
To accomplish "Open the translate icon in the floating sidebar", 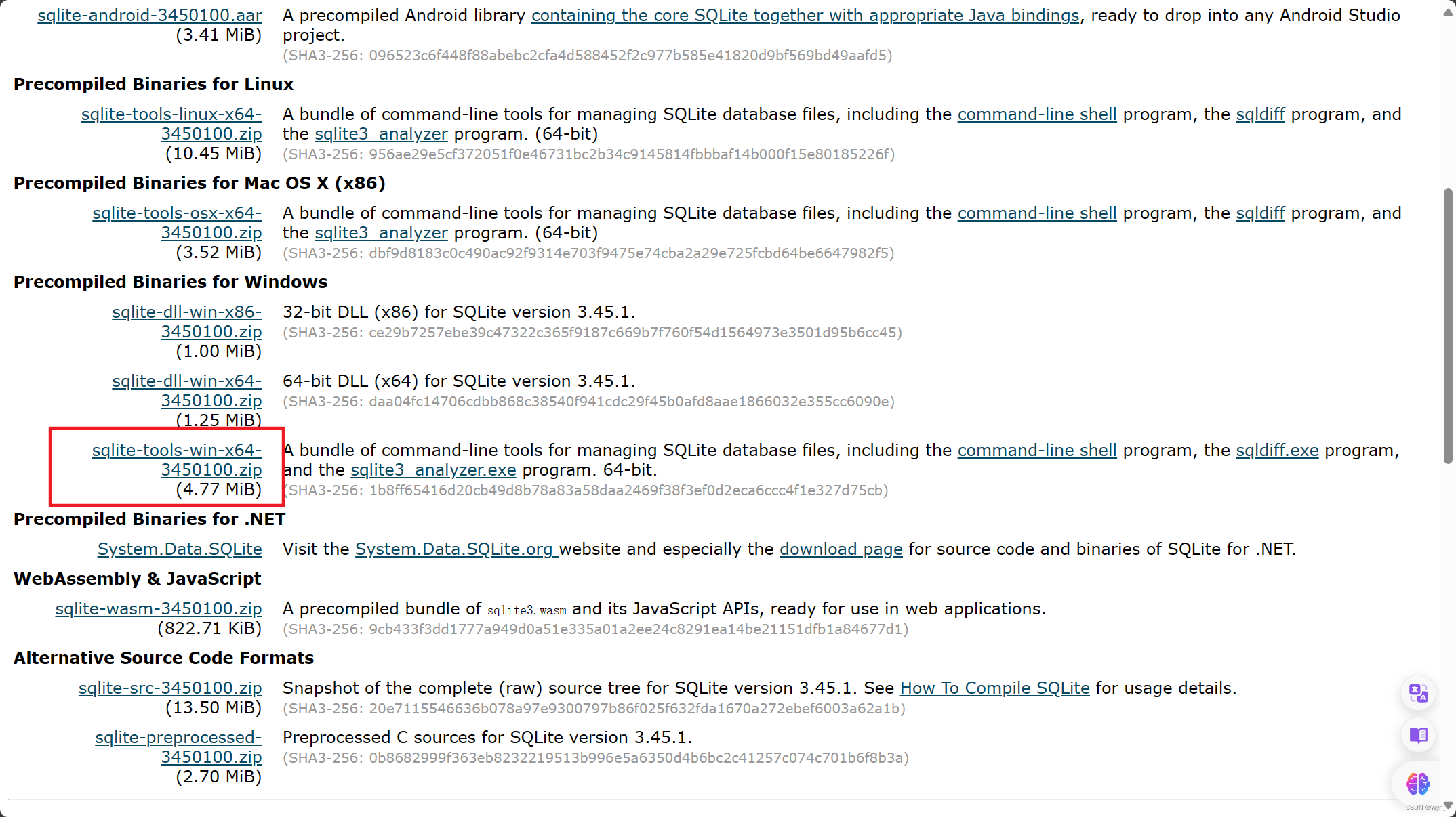I will point(1418,692).
